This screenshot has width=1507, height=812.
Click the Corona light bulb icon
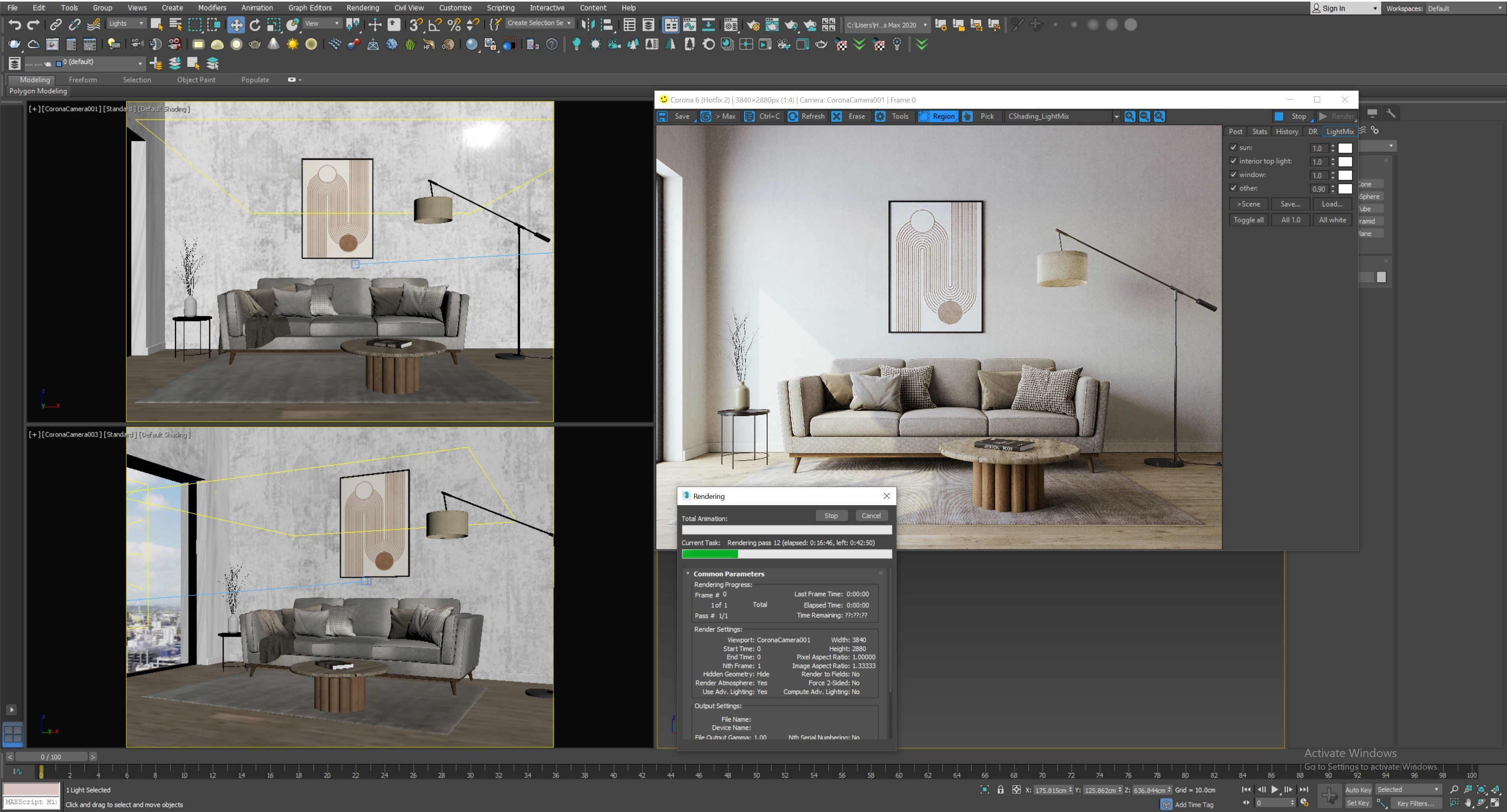pos(576,44)
